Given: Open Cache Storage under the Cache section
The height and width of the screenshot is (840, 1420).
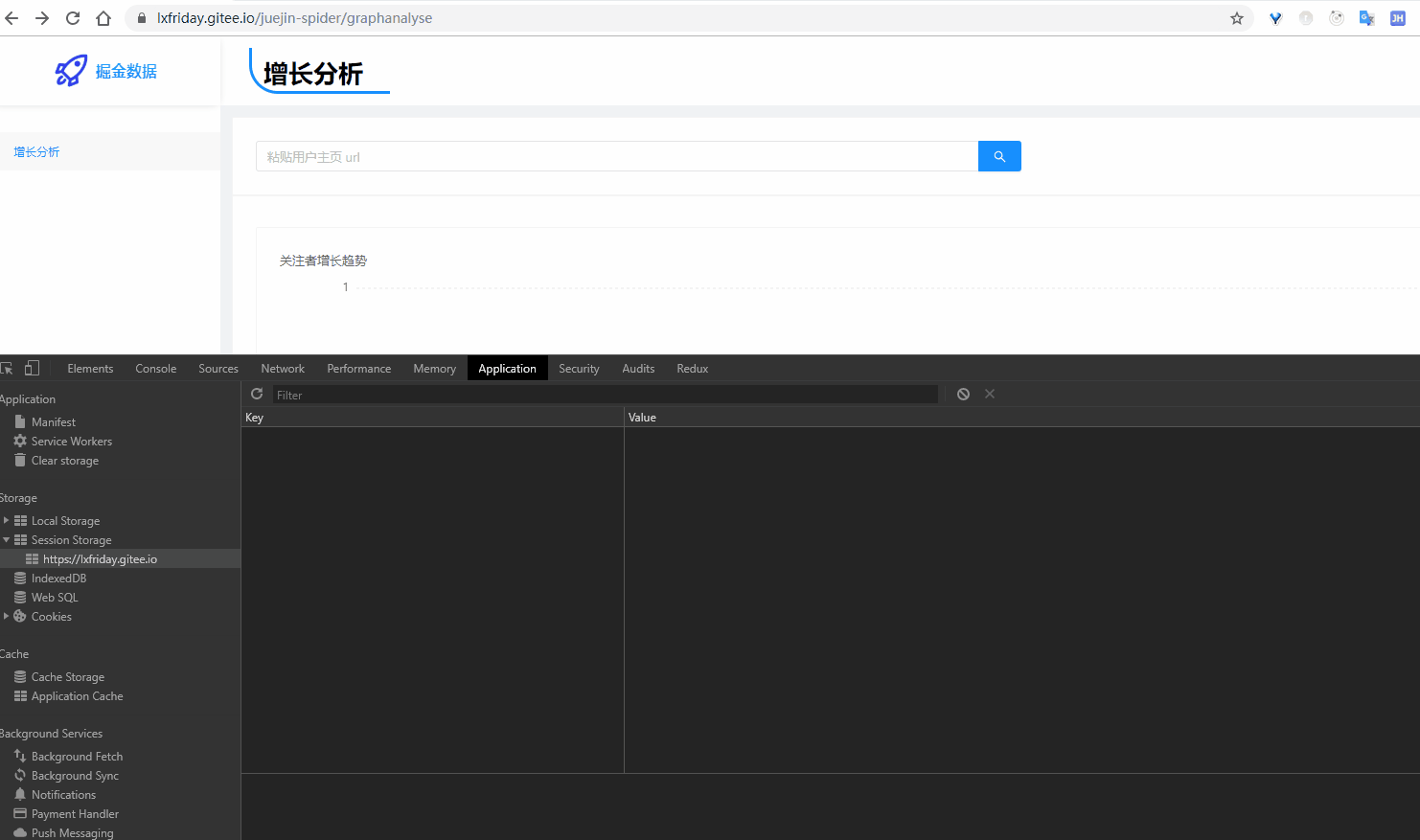Looking at the screenshot, I should (x=67, y=676).
